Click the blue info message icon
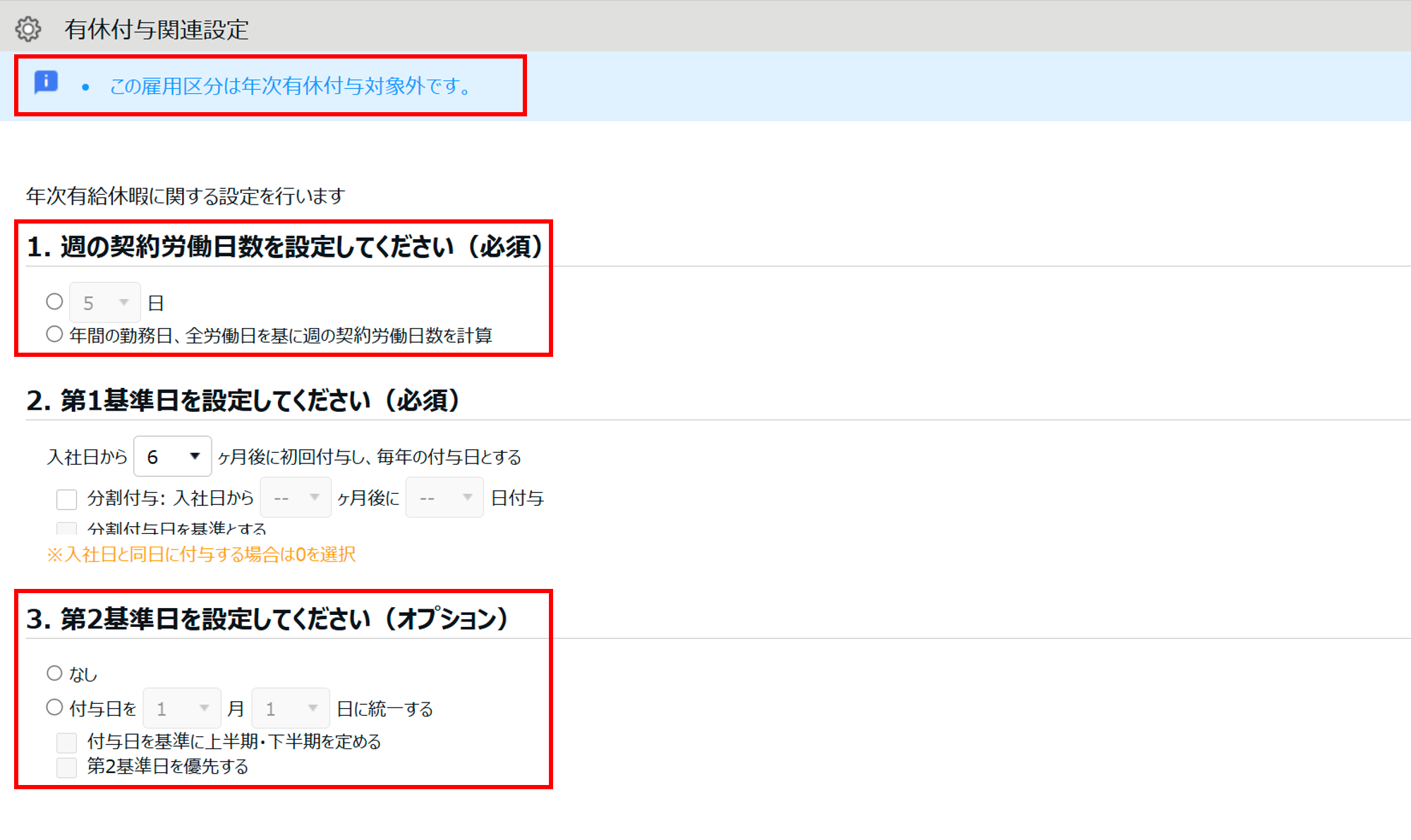The image size is (1411, 840). pos(46,82)
